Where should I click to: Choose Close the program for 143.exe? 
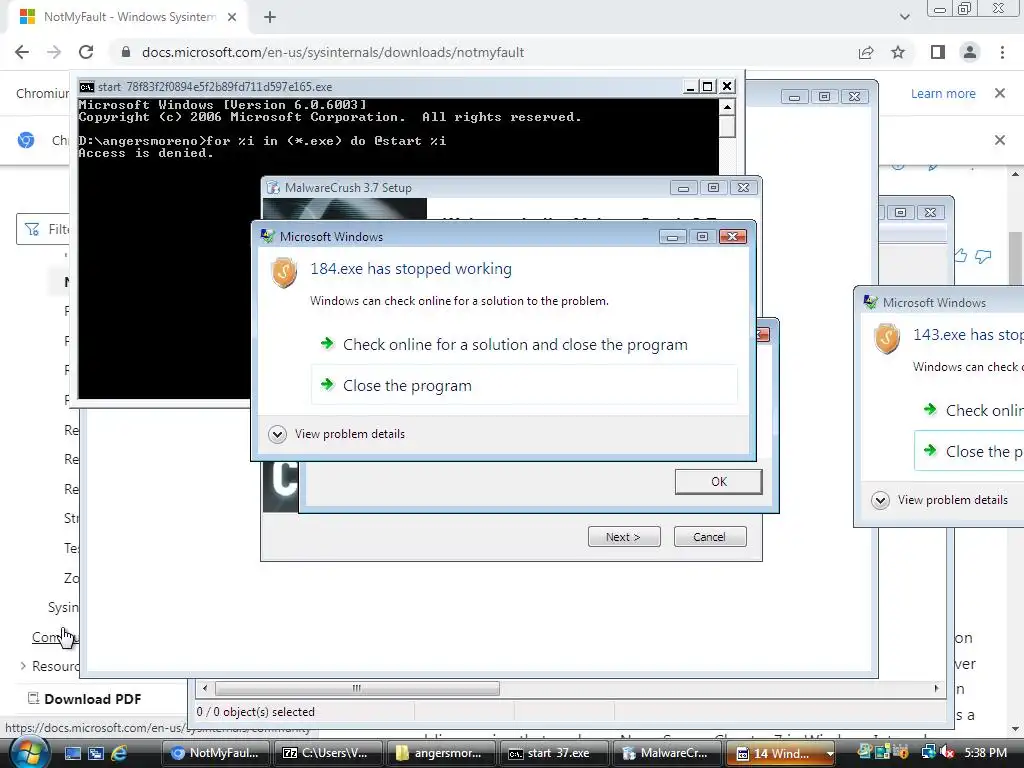pos(969,451)
